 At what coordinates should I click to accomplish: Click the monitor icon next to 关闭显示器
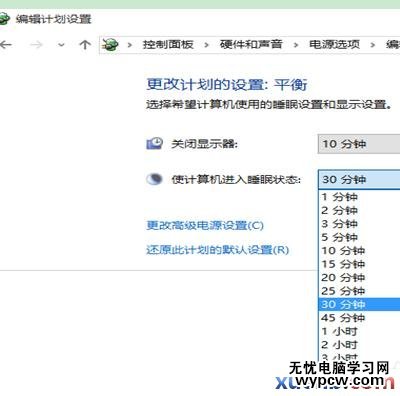tap(154, 144)
